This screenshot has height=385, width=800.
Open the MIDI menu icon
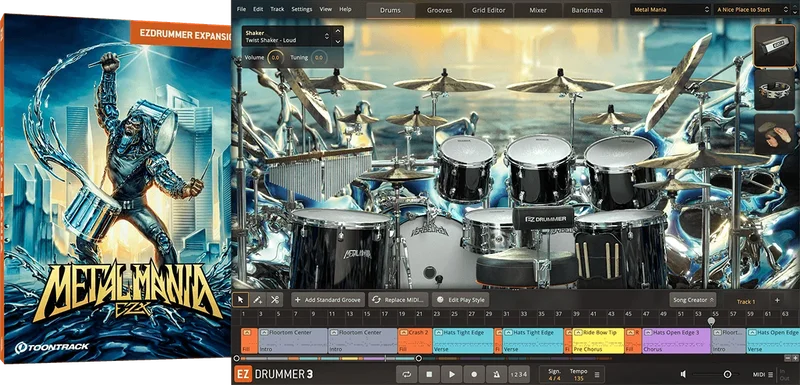[770, 374]
